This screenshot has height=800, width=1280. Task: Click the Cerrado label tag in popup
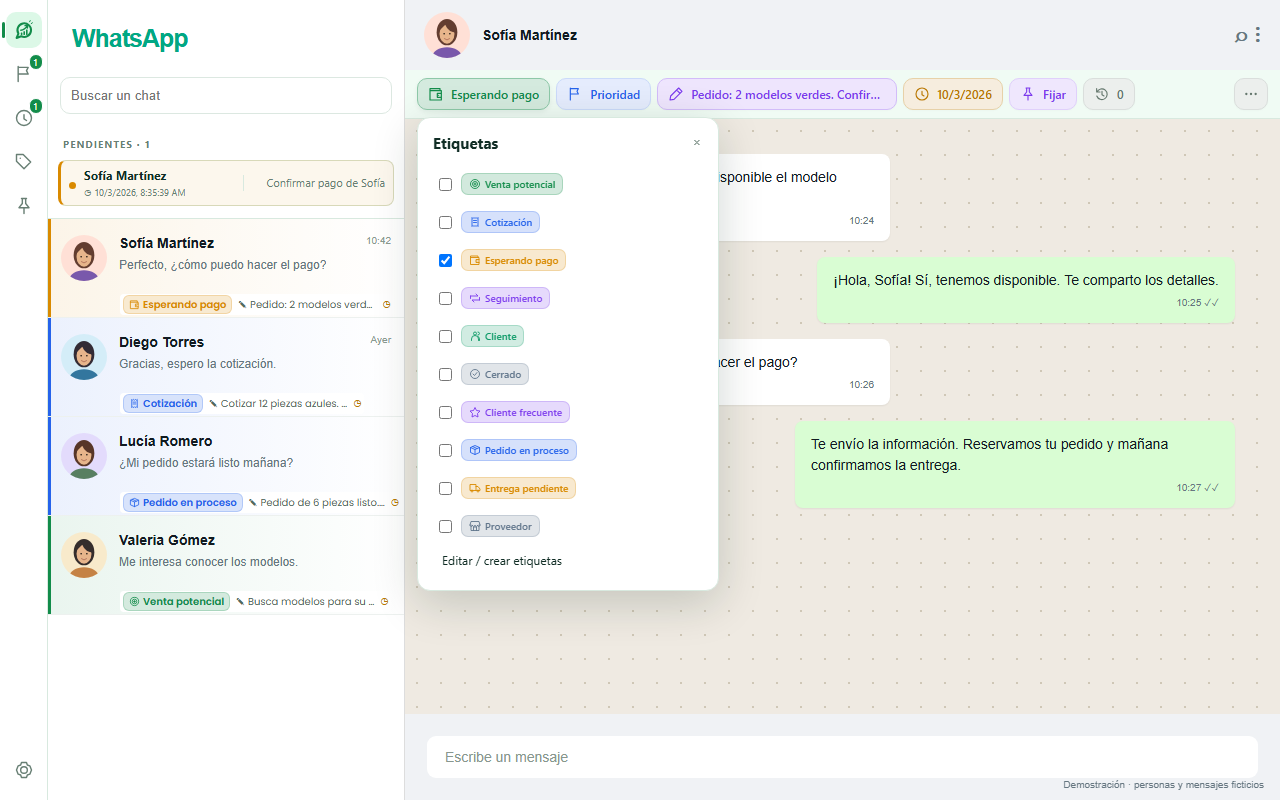click(x=495, y=374)
